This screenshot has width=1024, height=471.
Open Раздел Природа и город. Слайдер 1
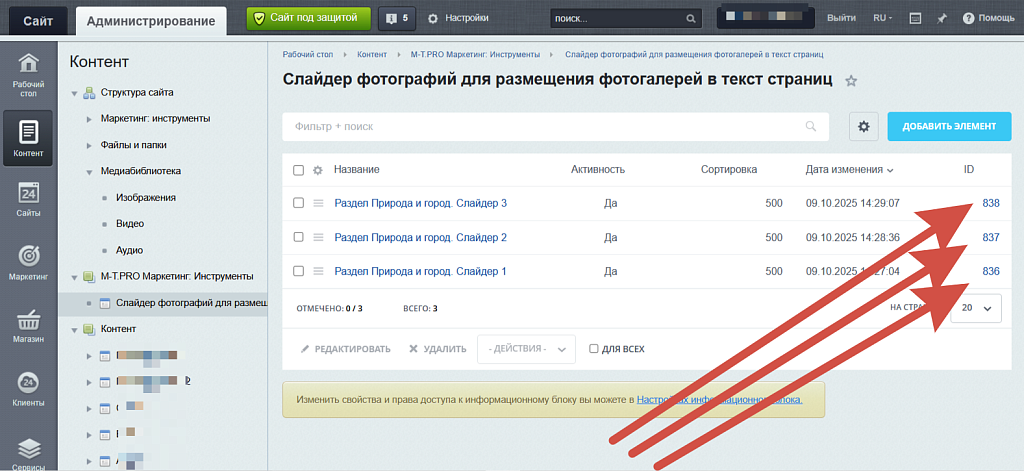click(x=420, y=271)
